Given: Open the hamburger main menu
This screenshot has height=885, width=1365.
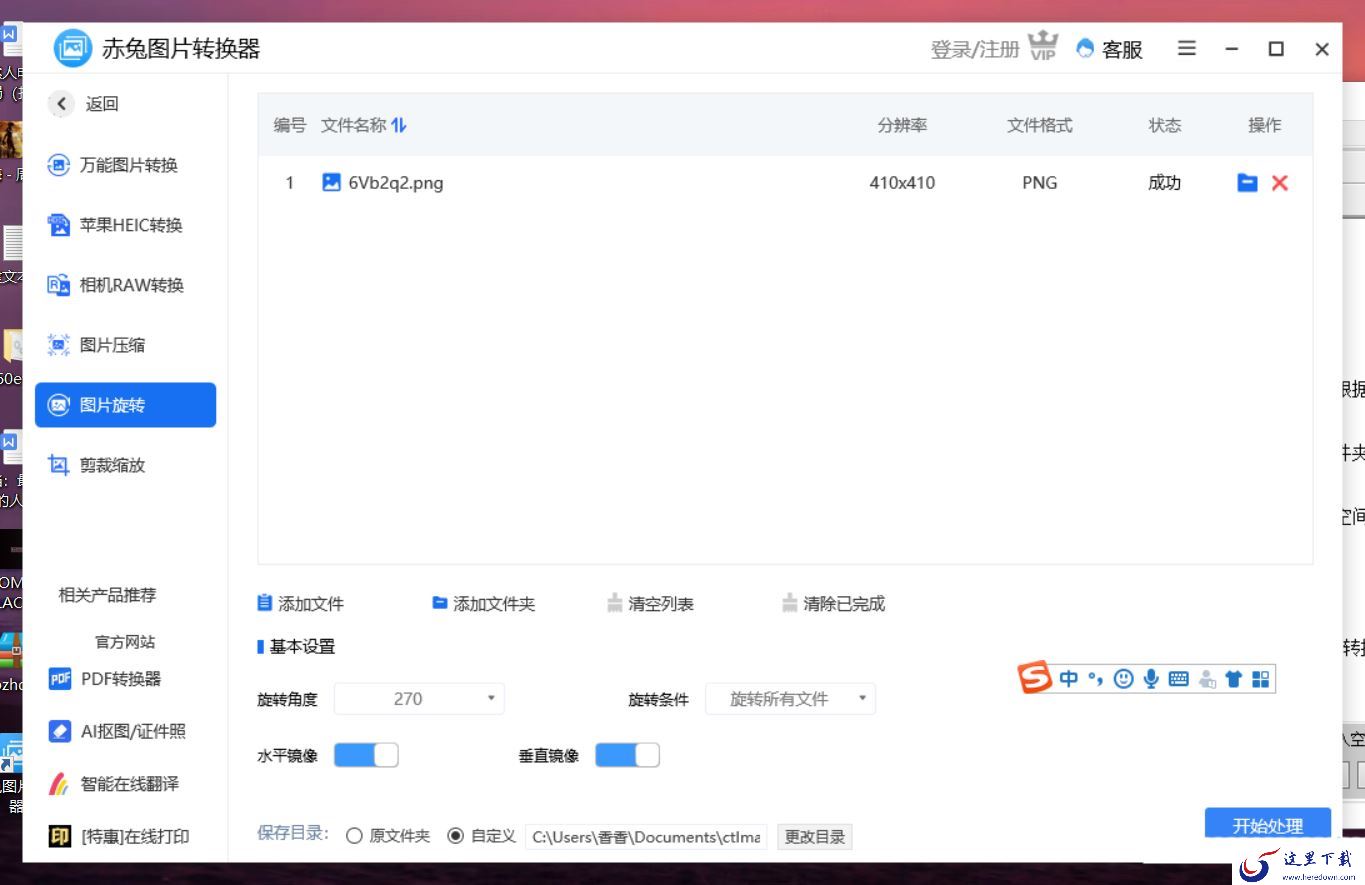Looking at the screenshot, I should [x=1187, y=48].
